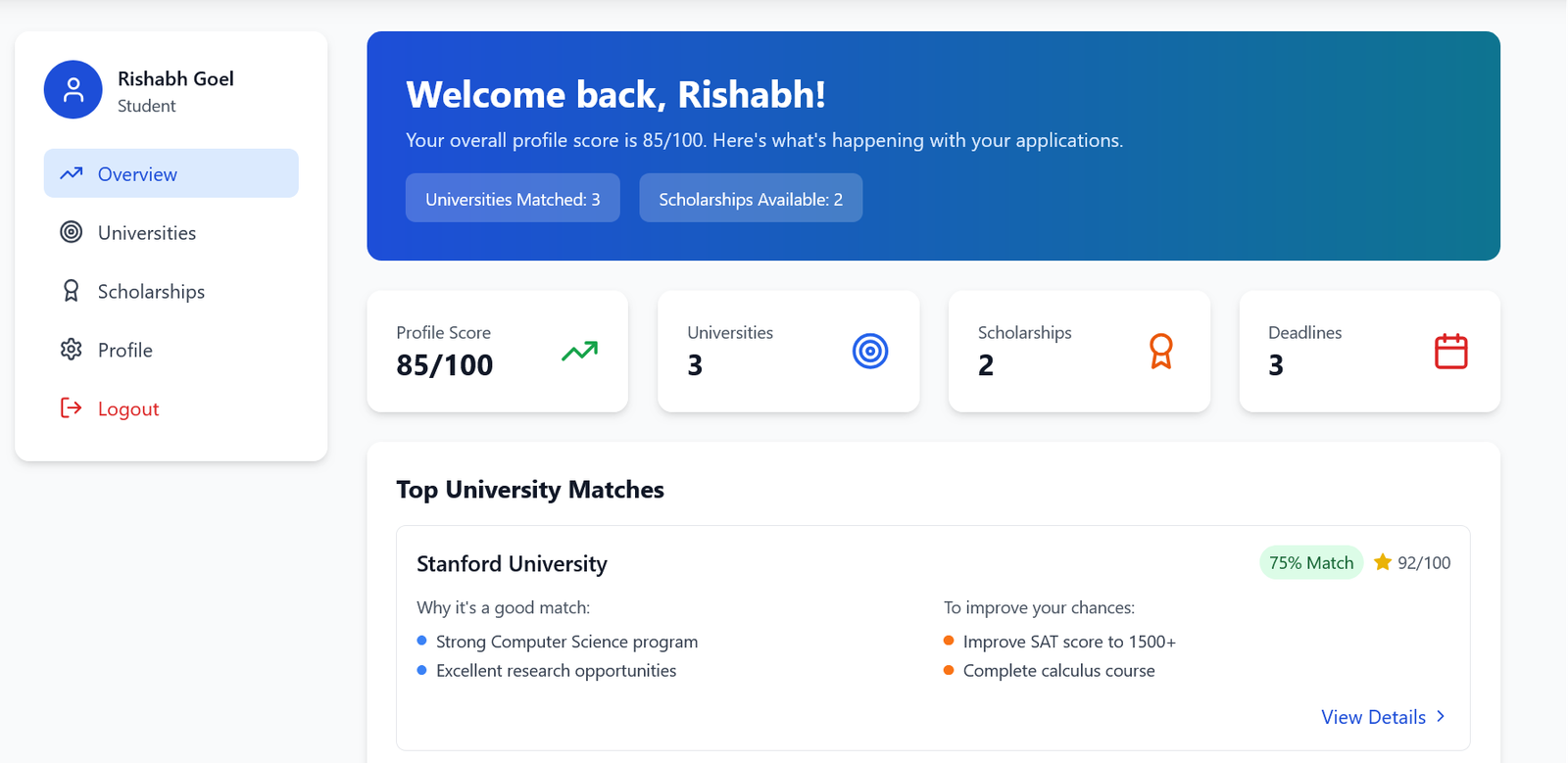Click the gold star rating icon
The image size is (1568, 763).
coord(1382,562)
